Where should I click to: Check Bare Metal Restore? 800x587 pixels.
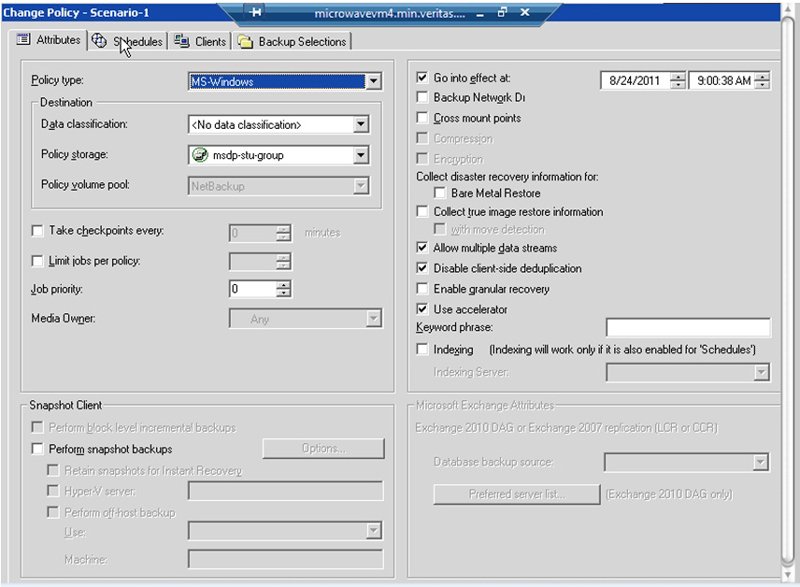439,193
